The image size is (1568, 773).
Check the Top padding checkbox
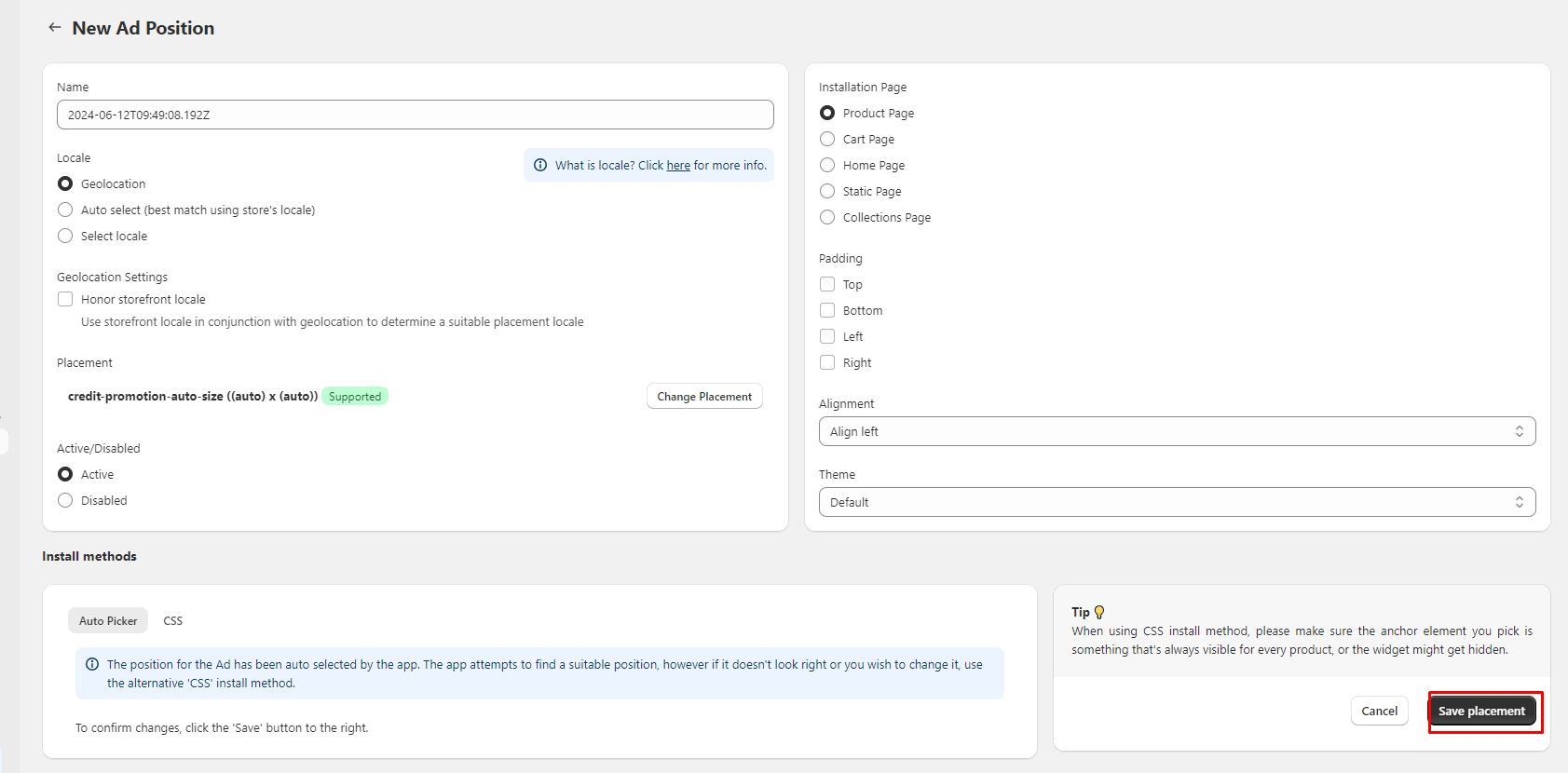coord(827,284)
